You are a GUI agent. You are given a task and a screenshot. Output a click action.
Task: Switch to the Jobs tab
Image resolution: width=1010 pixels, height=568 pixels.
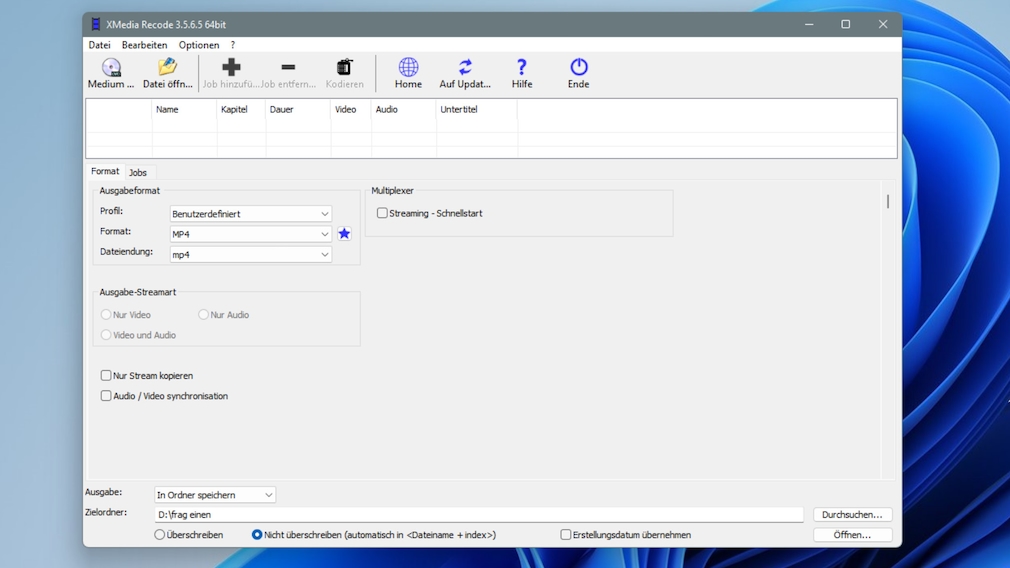click(x=138, y=173)
